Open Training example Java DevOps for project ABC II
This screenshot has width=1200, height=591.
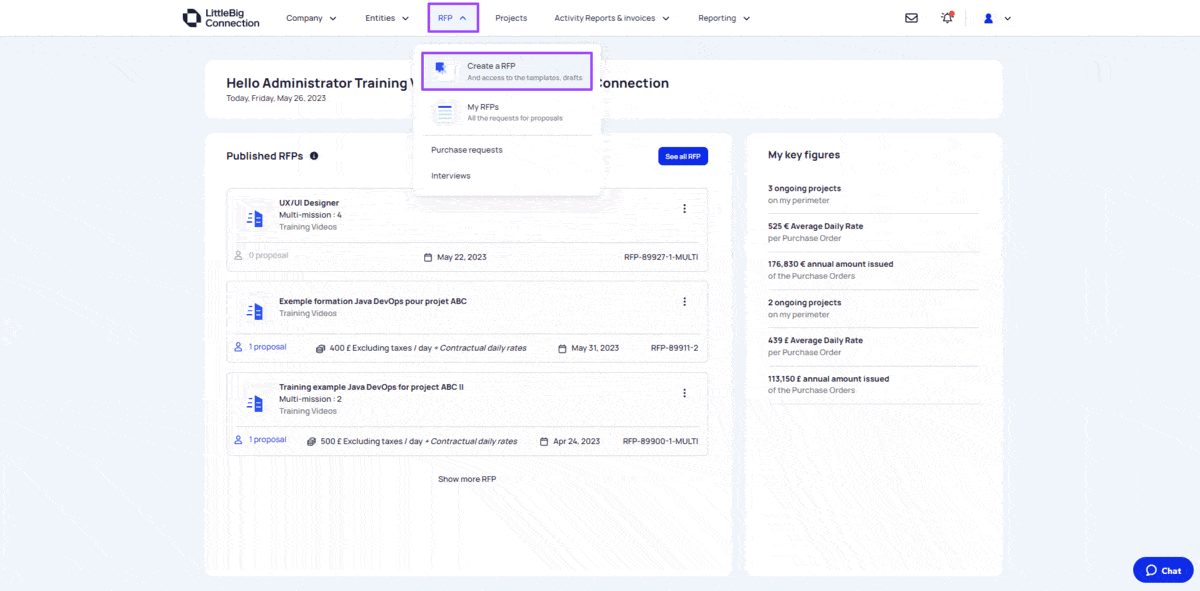tap(371, 387)
